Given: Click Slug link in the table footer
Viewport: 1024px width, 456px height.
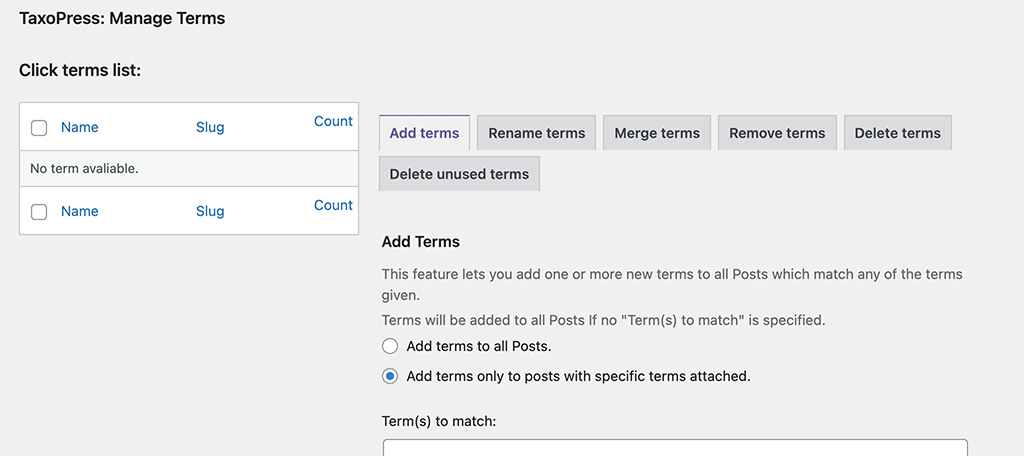Looking at the screenshot, I should coord(210,211).
